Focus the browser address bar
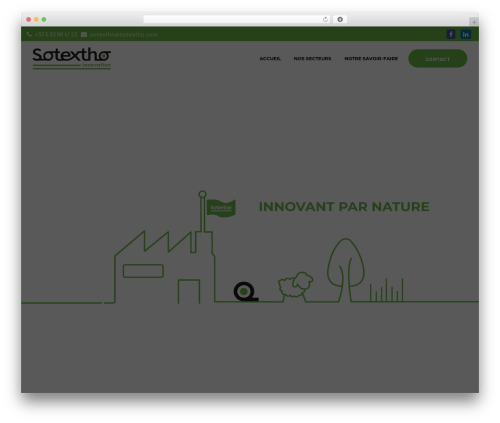 [237, 19]
